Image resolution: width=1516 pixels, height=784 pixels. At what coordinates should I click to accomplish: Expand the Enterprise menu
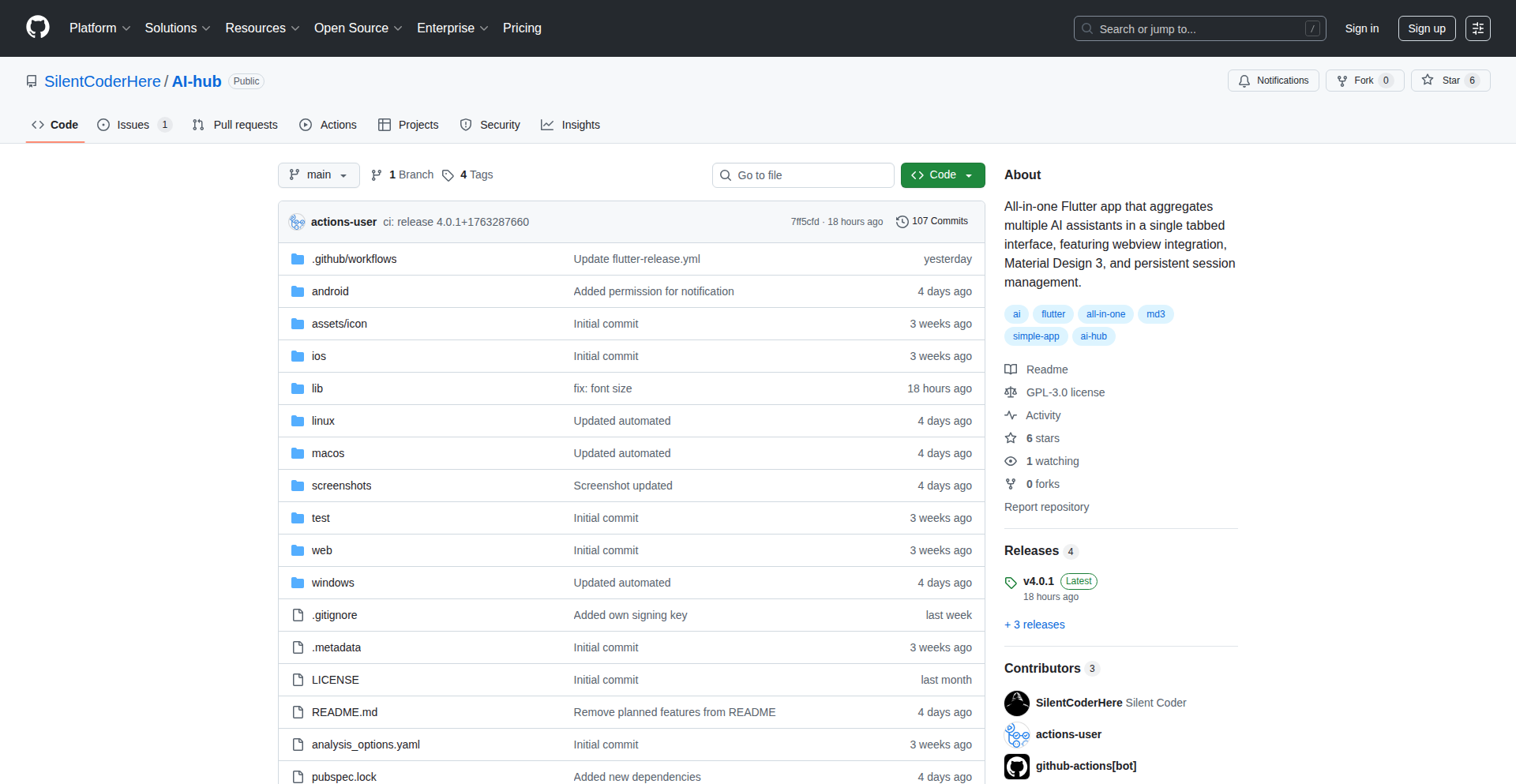pos(452,28)
